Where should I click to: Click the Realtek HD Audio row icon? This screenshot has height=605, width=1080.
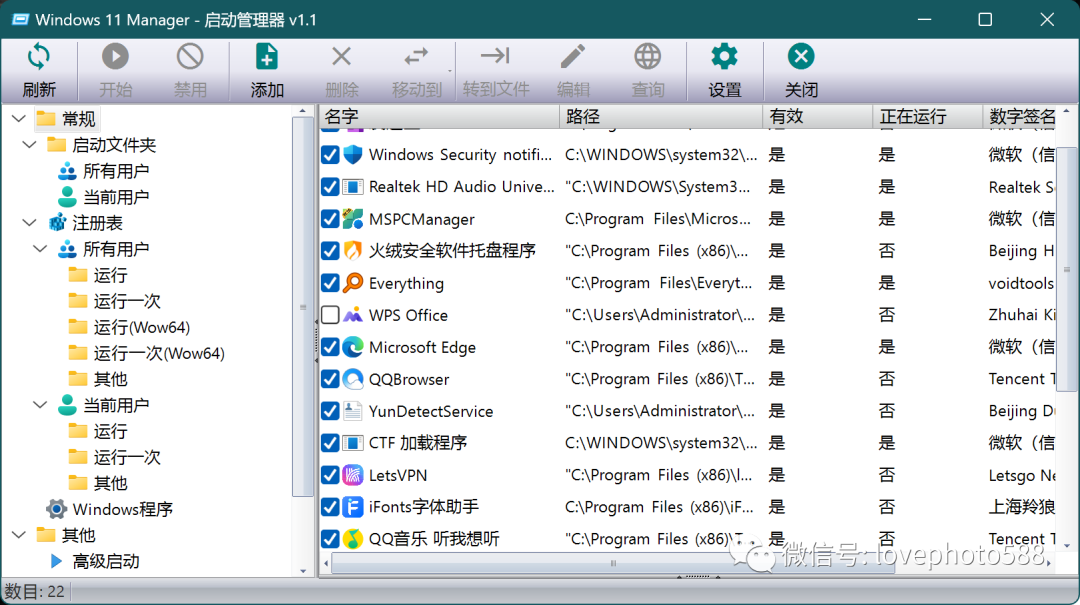click(353, 187)
